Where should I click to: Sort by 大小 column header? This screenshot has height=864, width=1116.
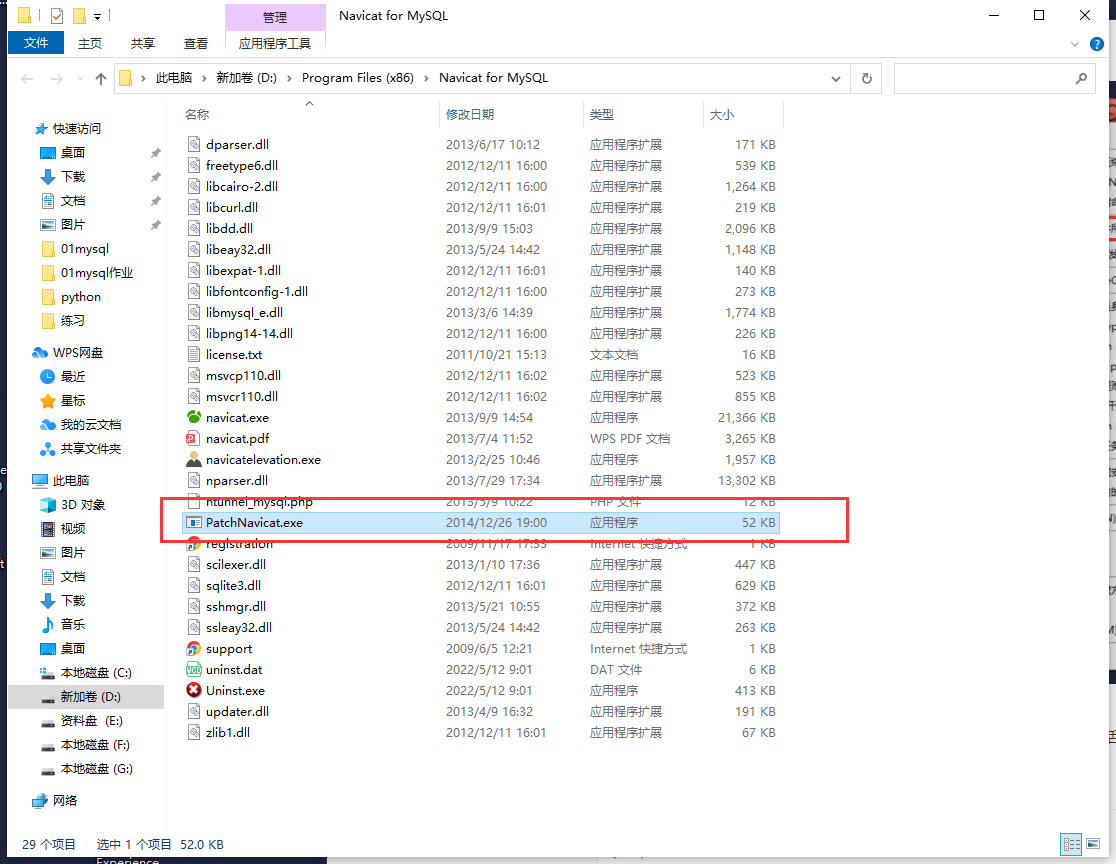click(x=721, y=115)
